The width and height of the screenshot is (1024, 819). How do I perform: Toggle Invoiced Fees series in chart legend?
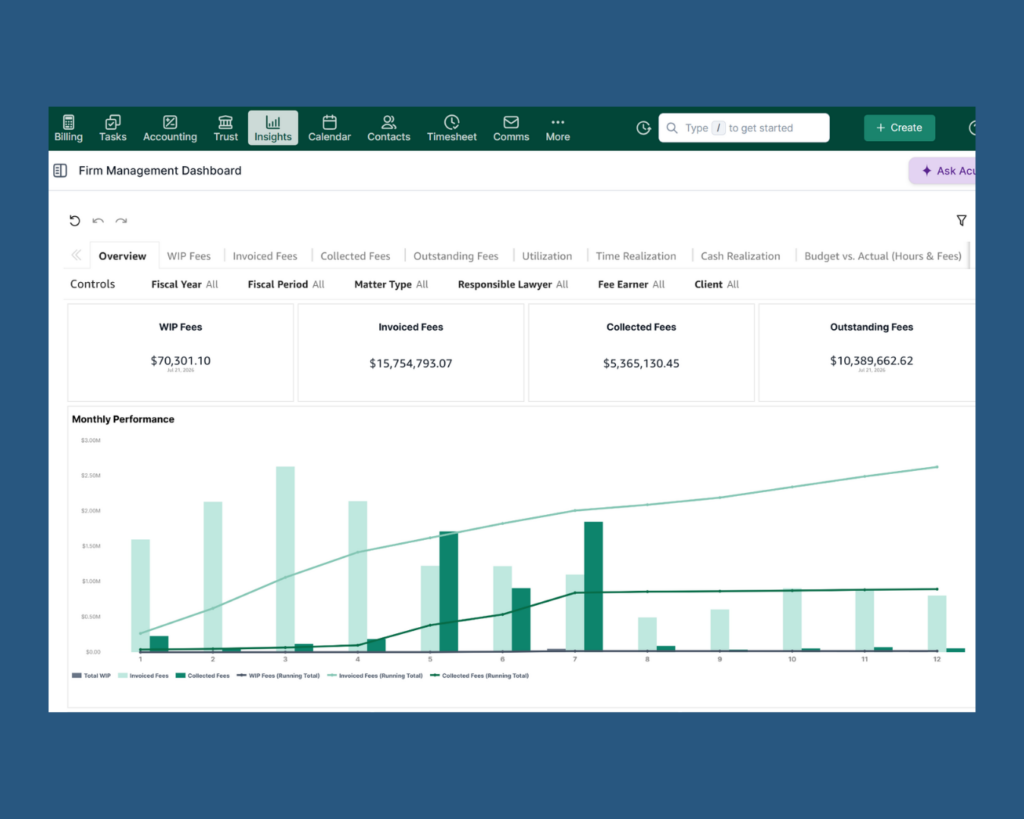tap(143, 675)
